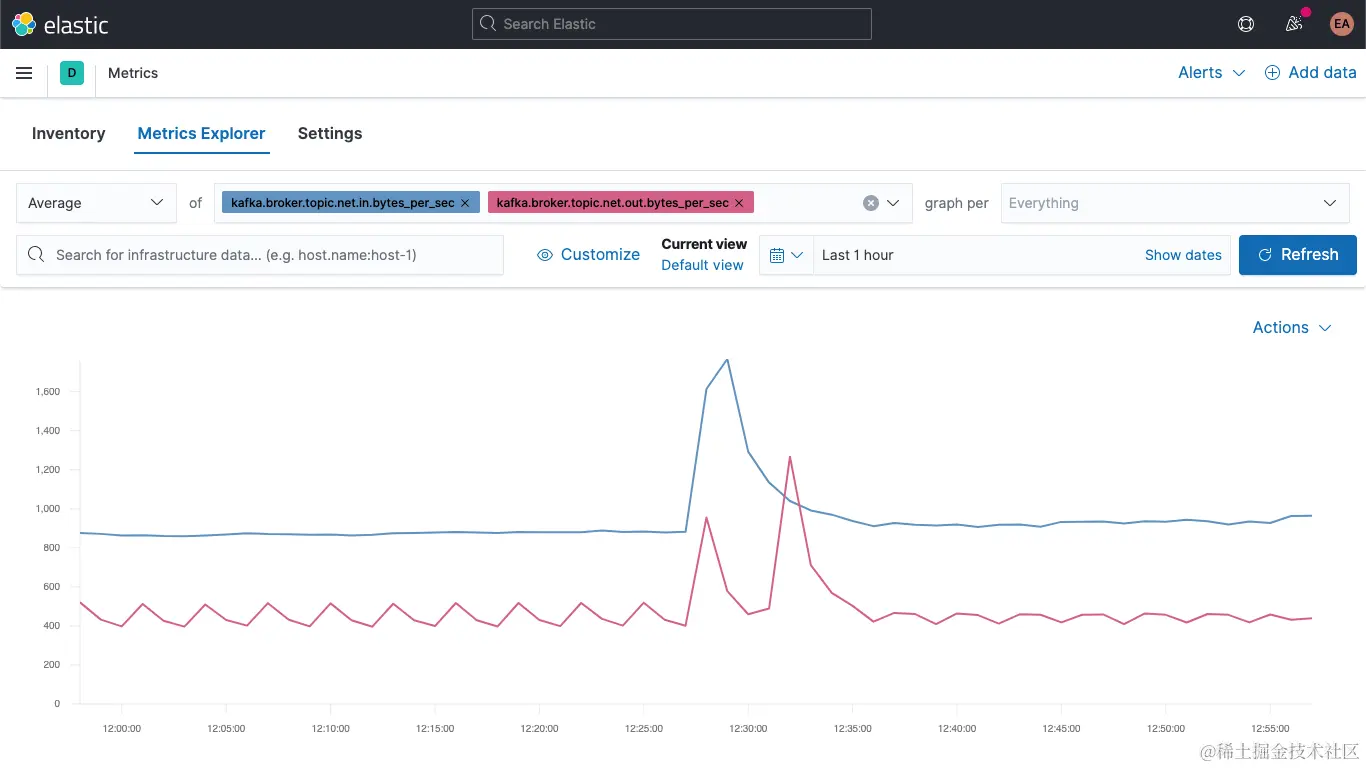The width and height of the screenshot is (1366, 768).
Task: Click the help icon in the top bar
Action: click(1245, 23)
